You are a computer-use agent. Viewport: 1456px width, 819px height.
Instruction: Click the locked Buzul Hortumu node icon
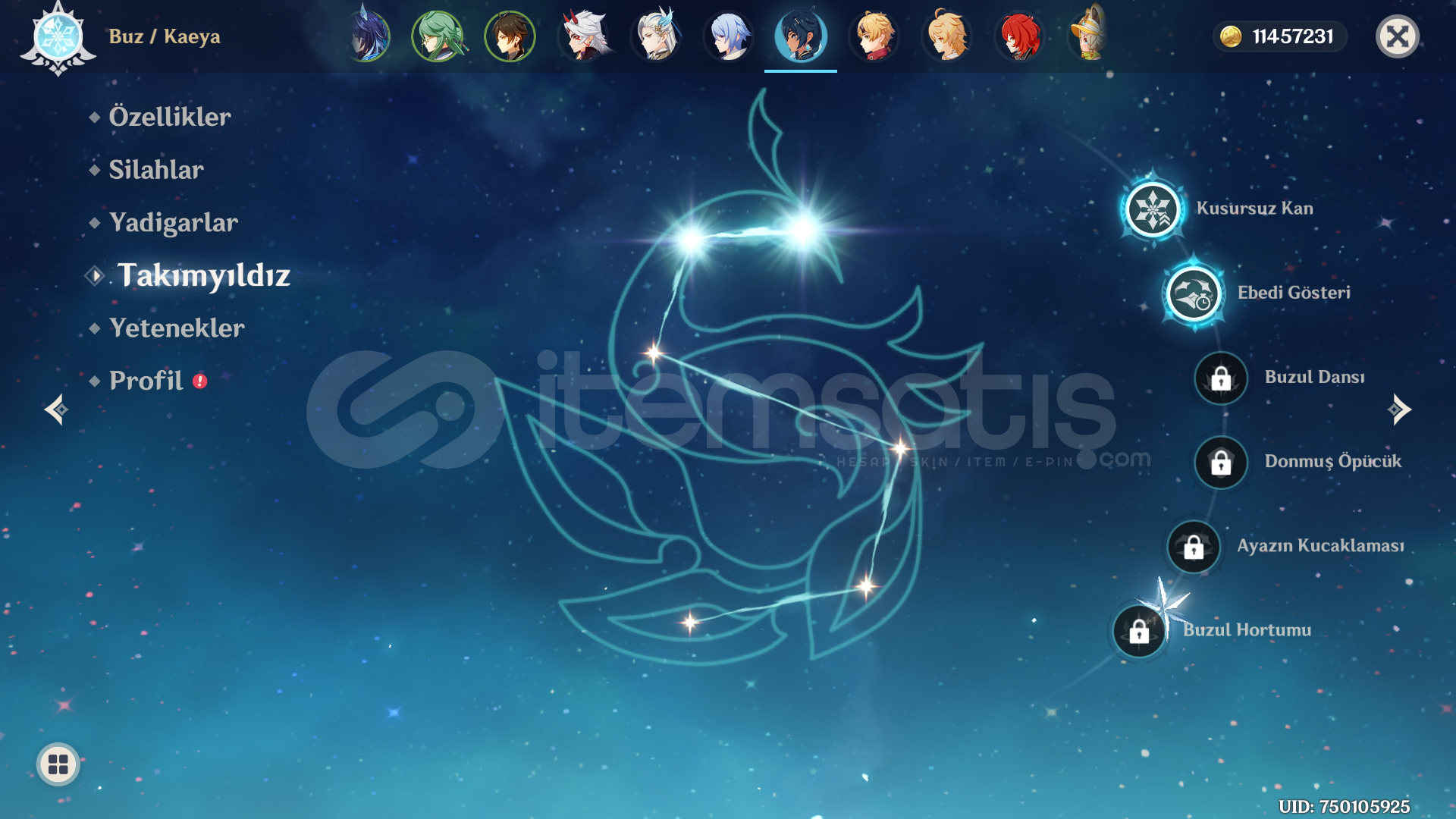coord(1139,630)
